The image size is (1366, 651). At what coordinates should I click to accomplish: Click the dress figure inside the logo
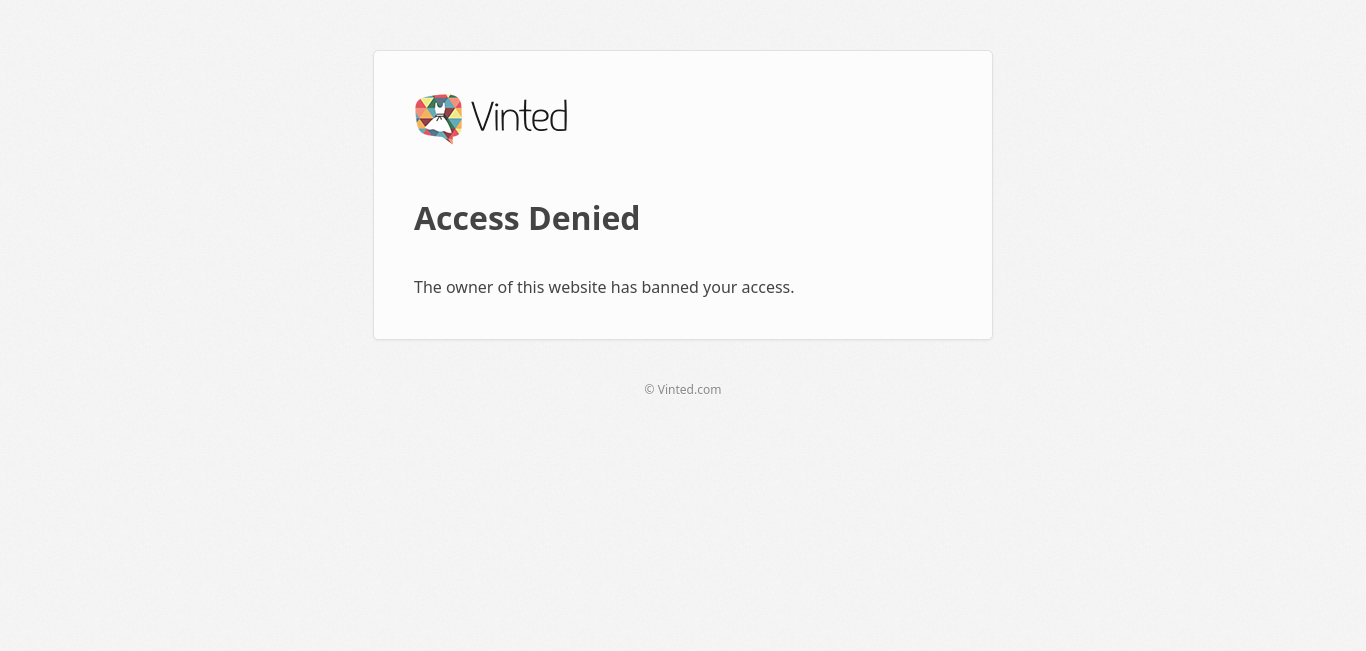point(439,116)
